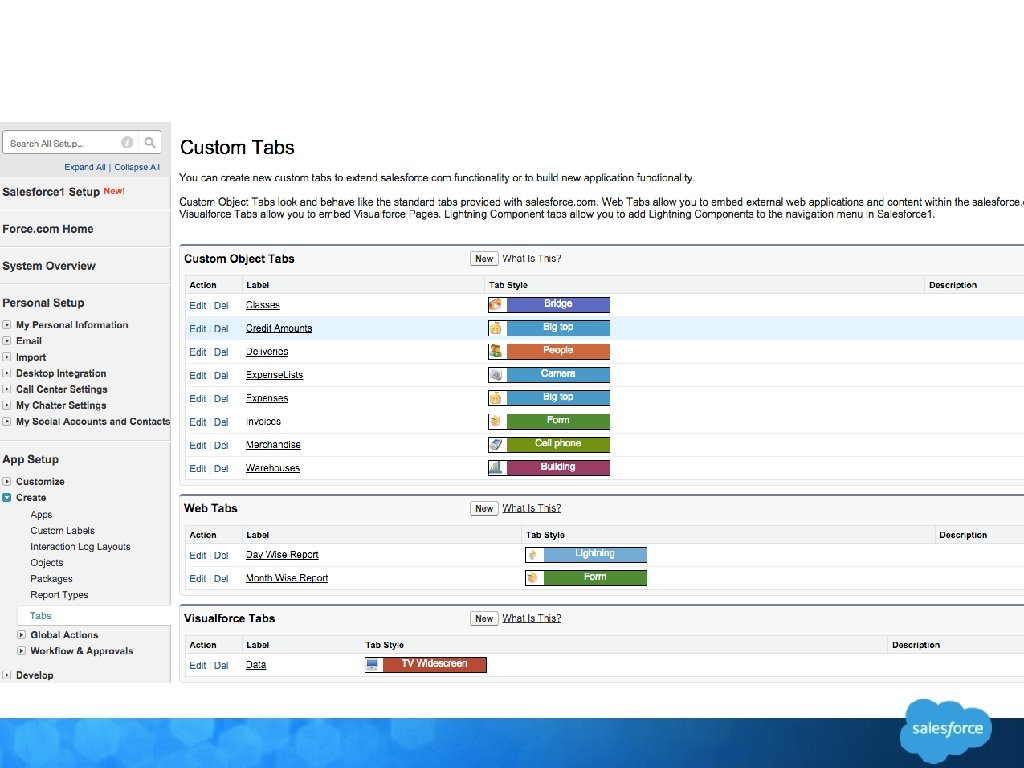Expand the Import setup node
The height and width of the screenshot is (768, 1024).
(7, 357)
